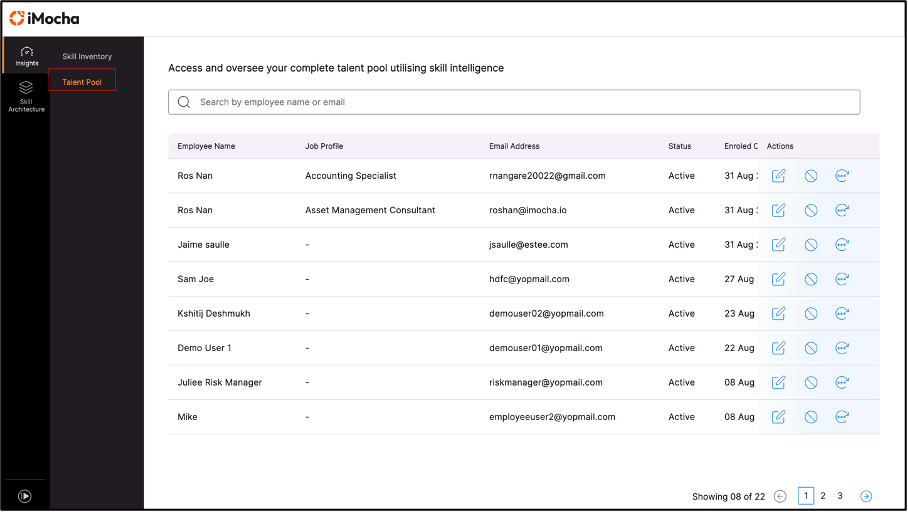Edit Kshitij Deshmukh's employee record
This screenshot has height=512, width=908.
pos(778,313)
